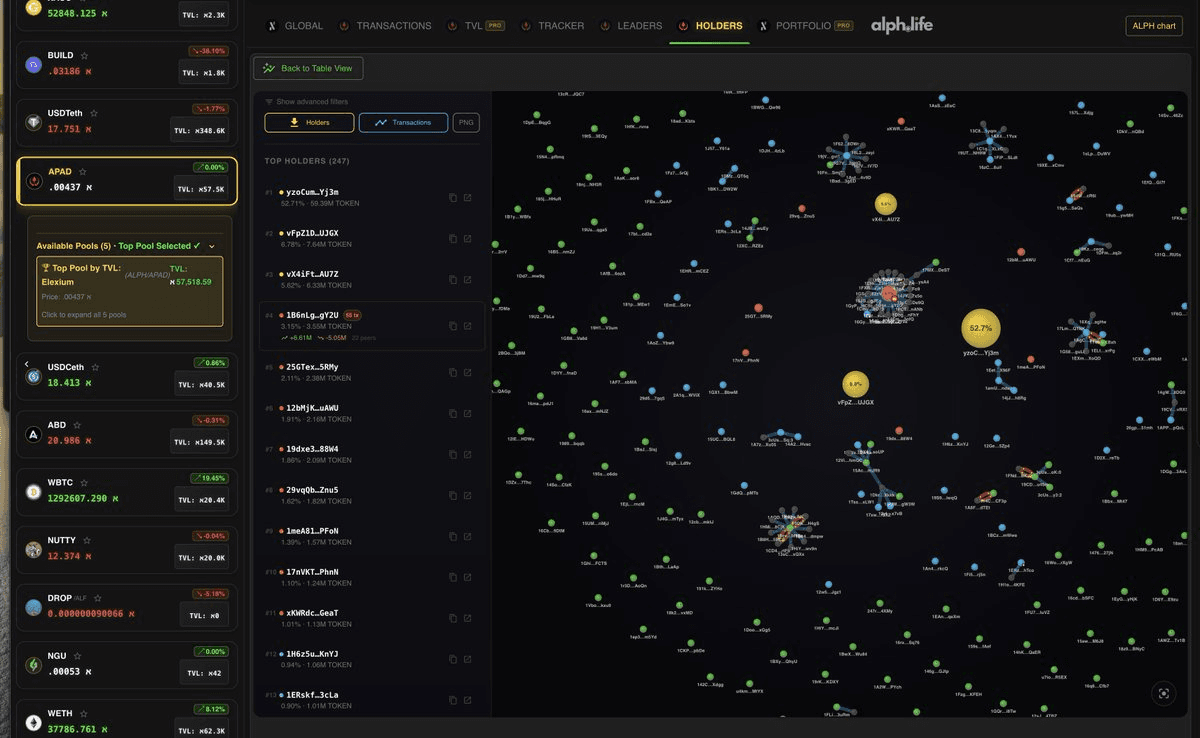
Task: Export the map using the PNG button
Action: tap(466, 122)
